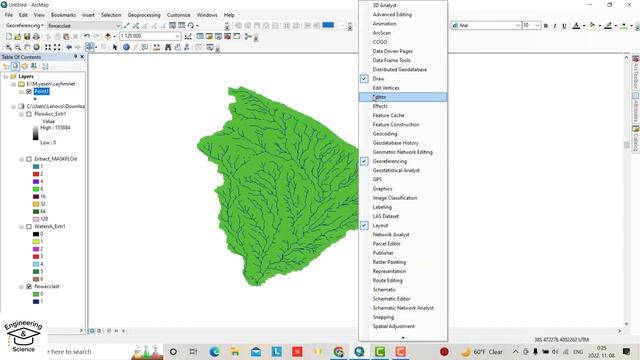The height and width of the screenshot is (360, 640).
Task: Collapse the E:\M.yasen geodatabase group node
Action: [x=13, y=84]
